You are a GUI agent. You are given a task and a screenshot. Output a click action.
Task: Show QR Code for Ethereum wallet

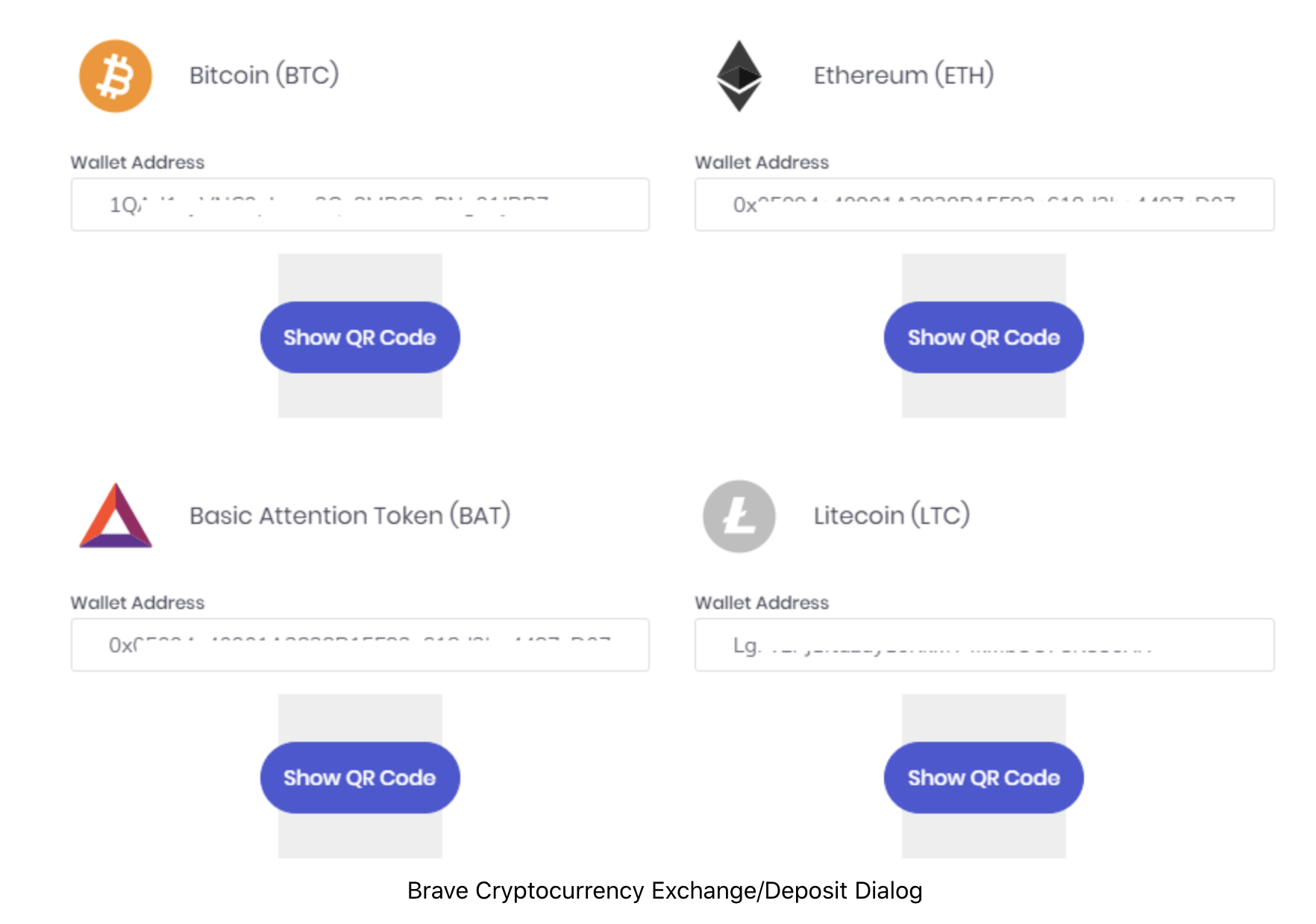tap(983, 337)
